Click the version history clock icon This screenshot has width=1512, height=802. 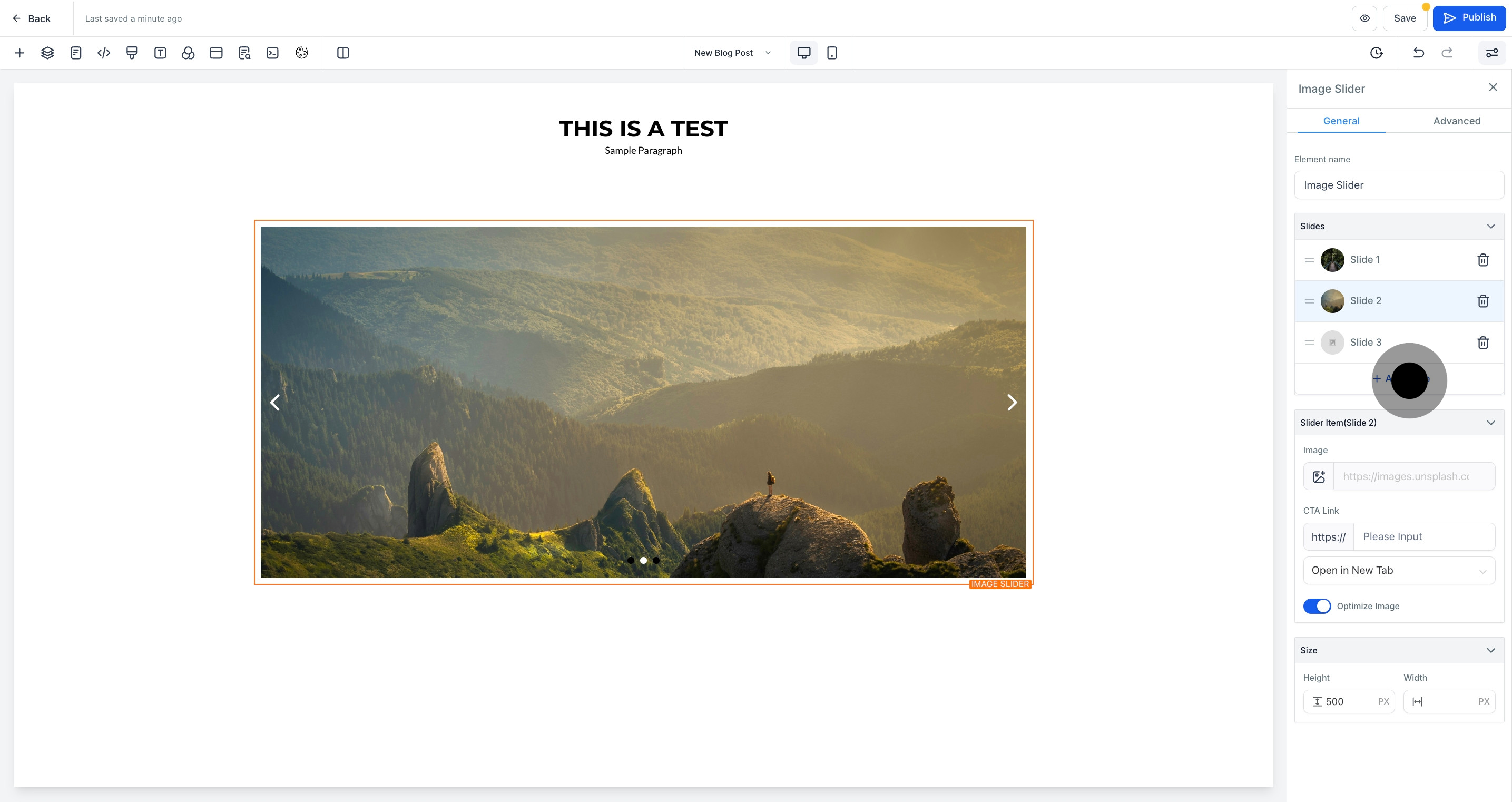click(x=1377, y=53)
